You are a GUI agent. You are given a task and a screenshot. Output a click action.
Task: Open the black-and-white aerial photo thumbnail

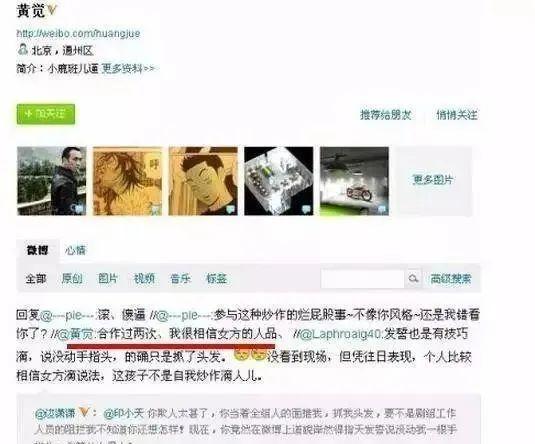[278, 181]
